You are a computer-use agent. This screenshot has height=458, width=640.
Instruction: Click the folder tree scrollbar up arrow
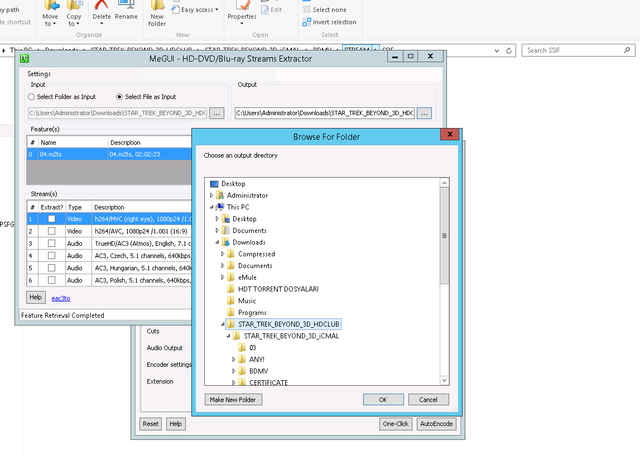[x=444, y=183]
